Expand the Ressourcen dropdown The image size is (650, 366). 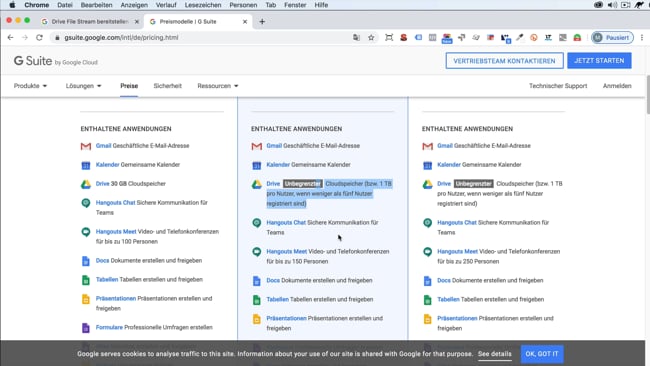(218, 86)
